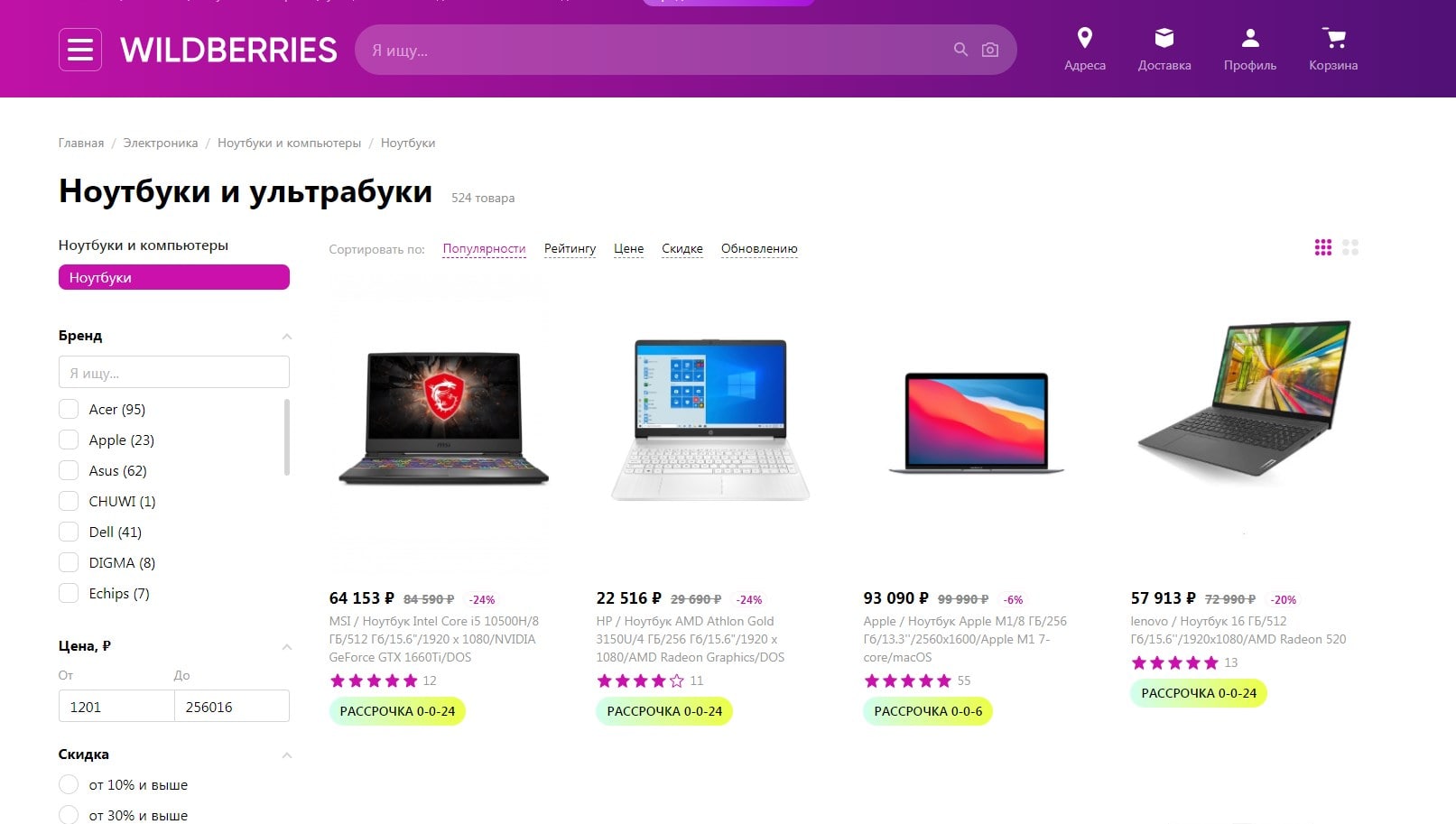The width and height of the screenshot is (1456, 824).
Task: Select the от 10% и выше discount
Action: coord(69,784)
